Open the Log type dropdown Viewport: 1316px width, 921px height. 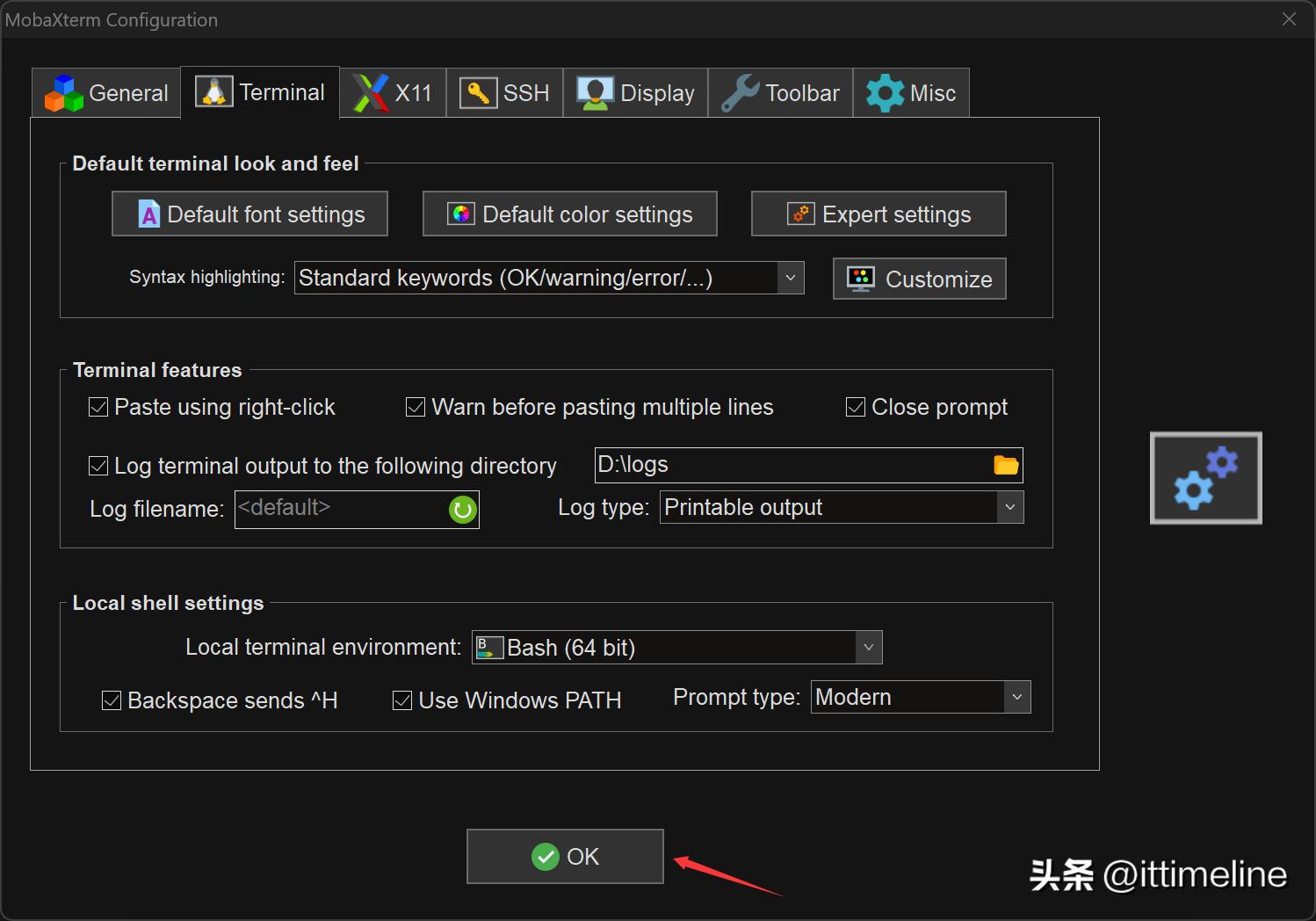coord(1009,508)
